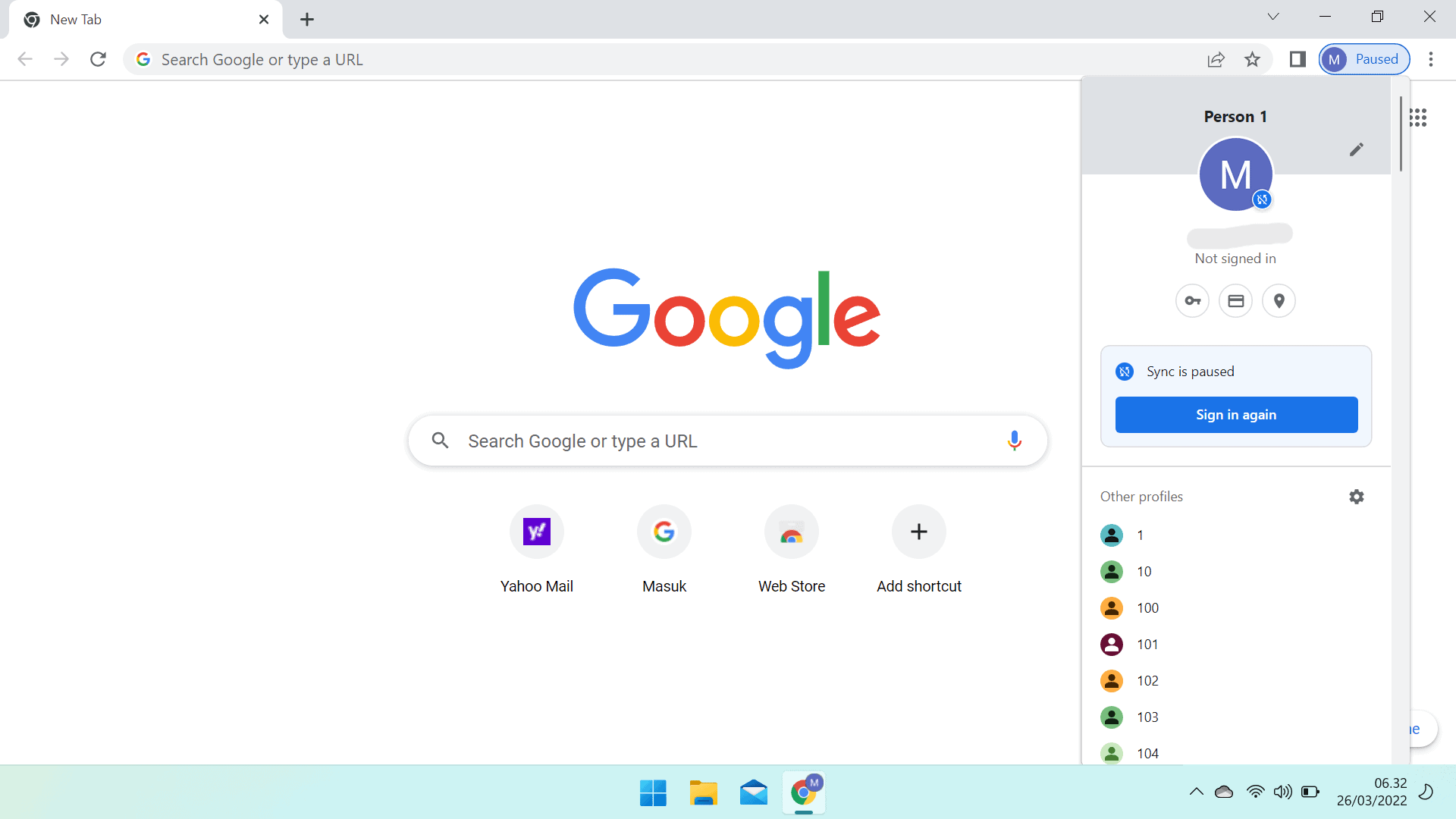Image resolution: width=1456 pixels, height=819 pixels.
Task: Open a new tab with plus button
Action: [x=307, y=20]
